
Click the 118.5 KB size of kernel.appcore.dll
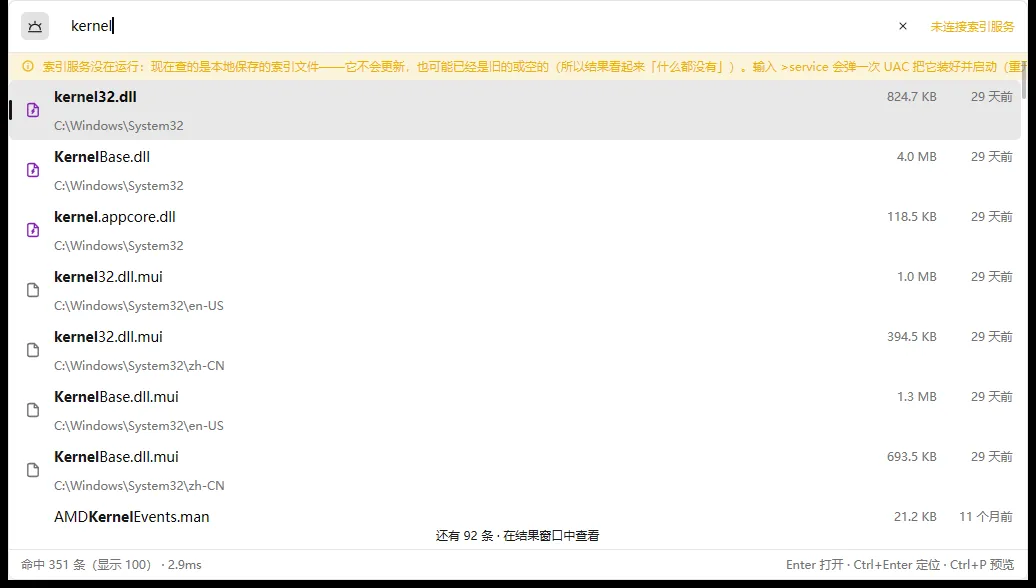[x=912, y=217]
